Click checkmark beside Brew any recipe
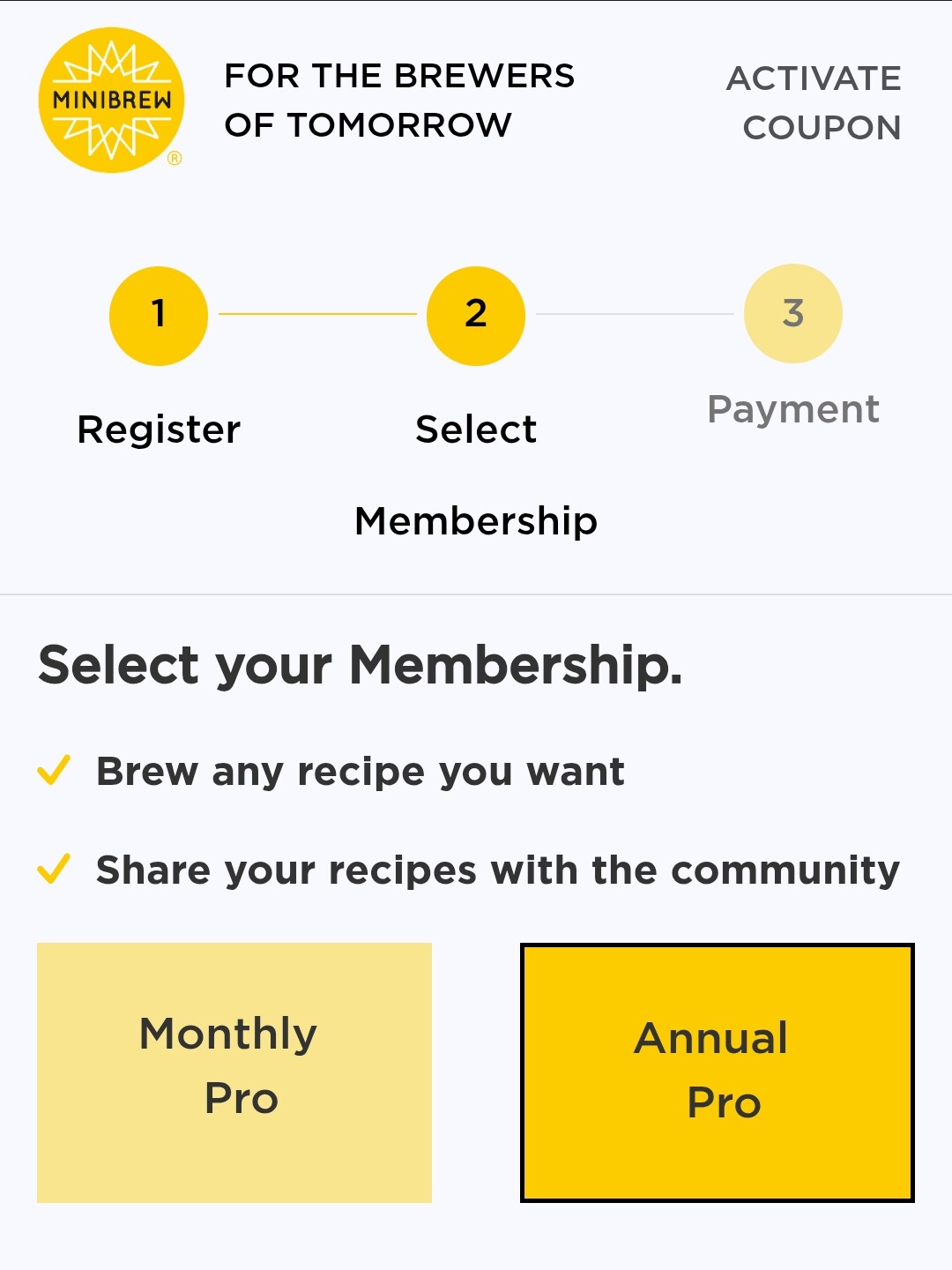Viewport: 952px width, 1270px height. 54,770
